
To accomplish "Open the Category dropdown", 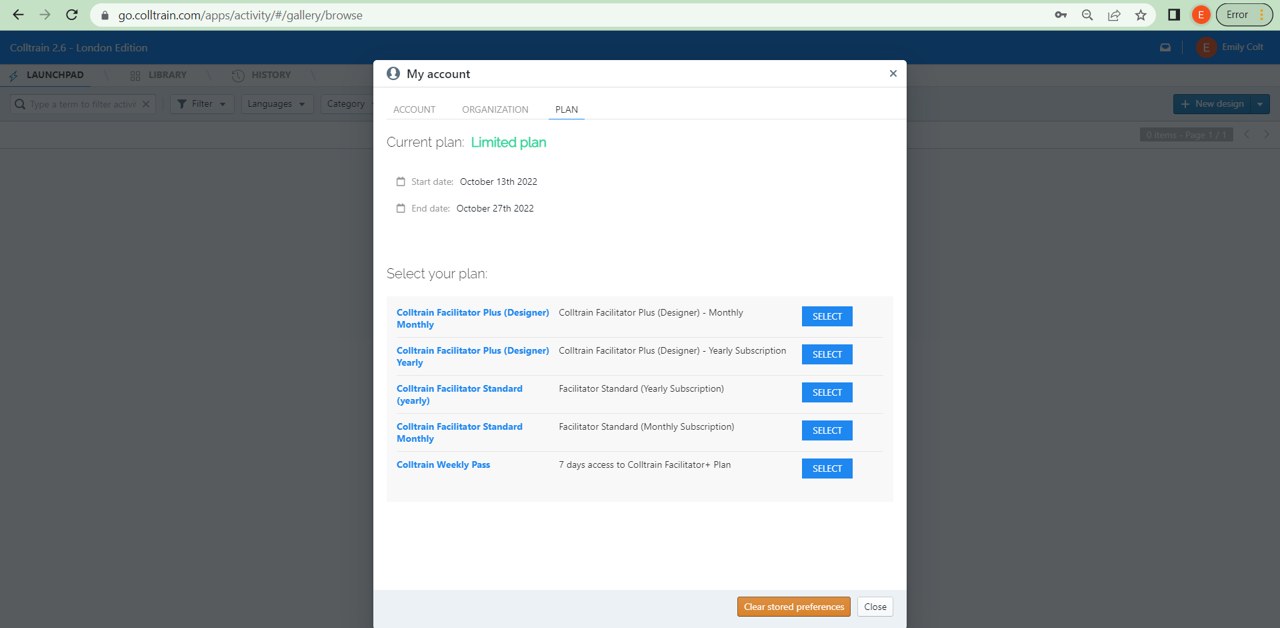I will click(x=346, y=104).
